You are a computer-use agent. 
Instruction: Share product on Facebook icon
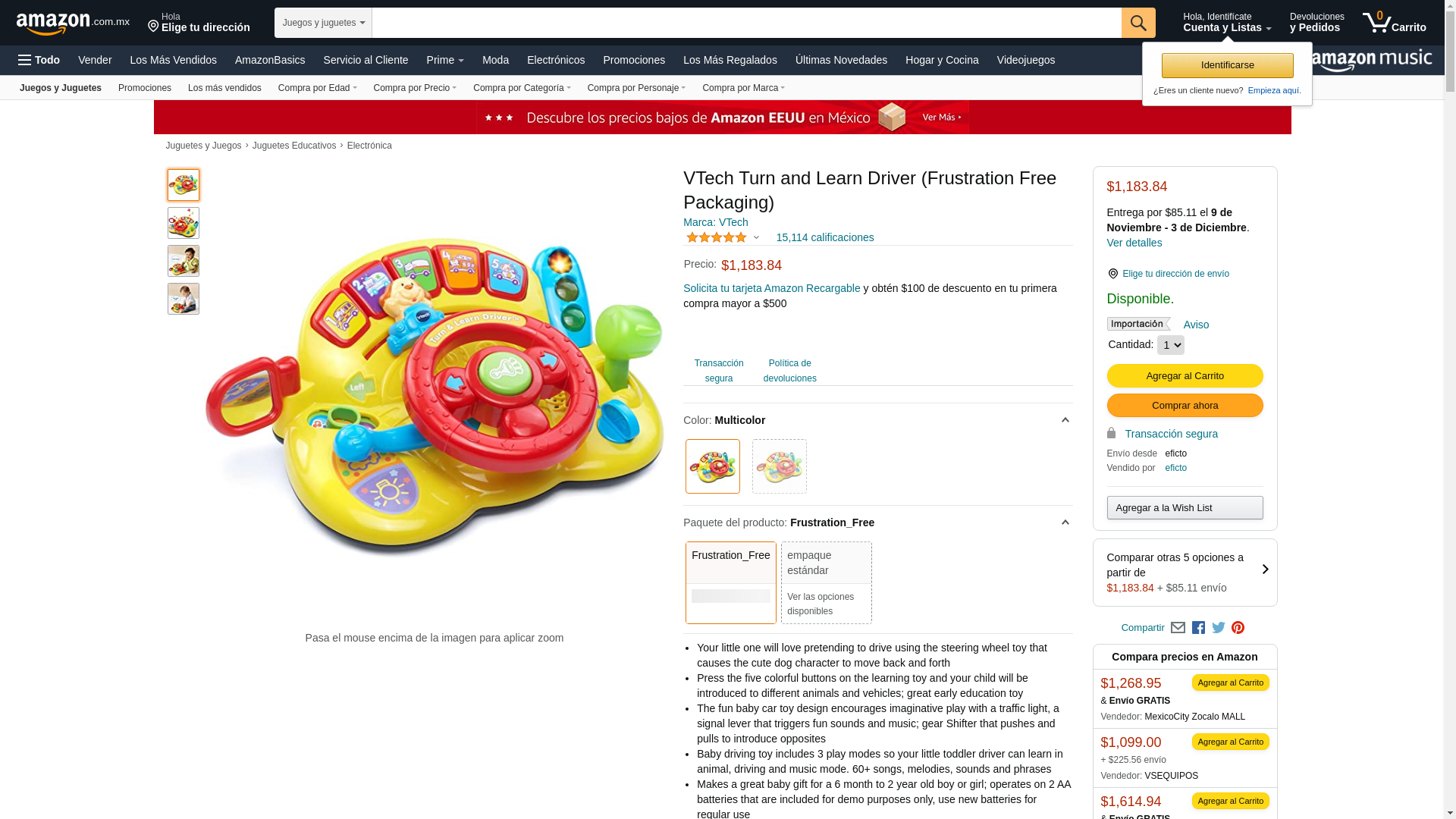pos(1198,628)
